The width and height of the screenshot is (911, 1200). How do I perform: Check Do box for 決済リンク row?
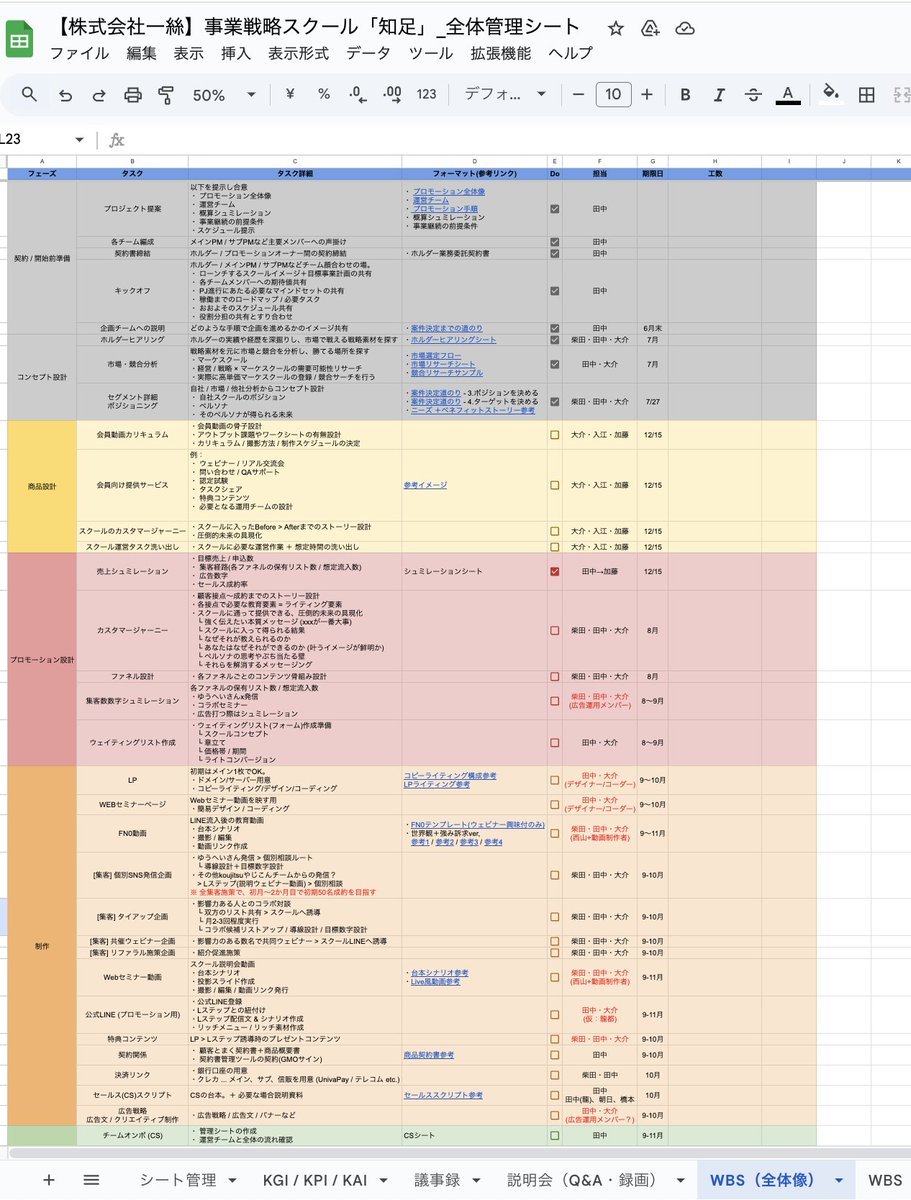(x=554, y=1075)
